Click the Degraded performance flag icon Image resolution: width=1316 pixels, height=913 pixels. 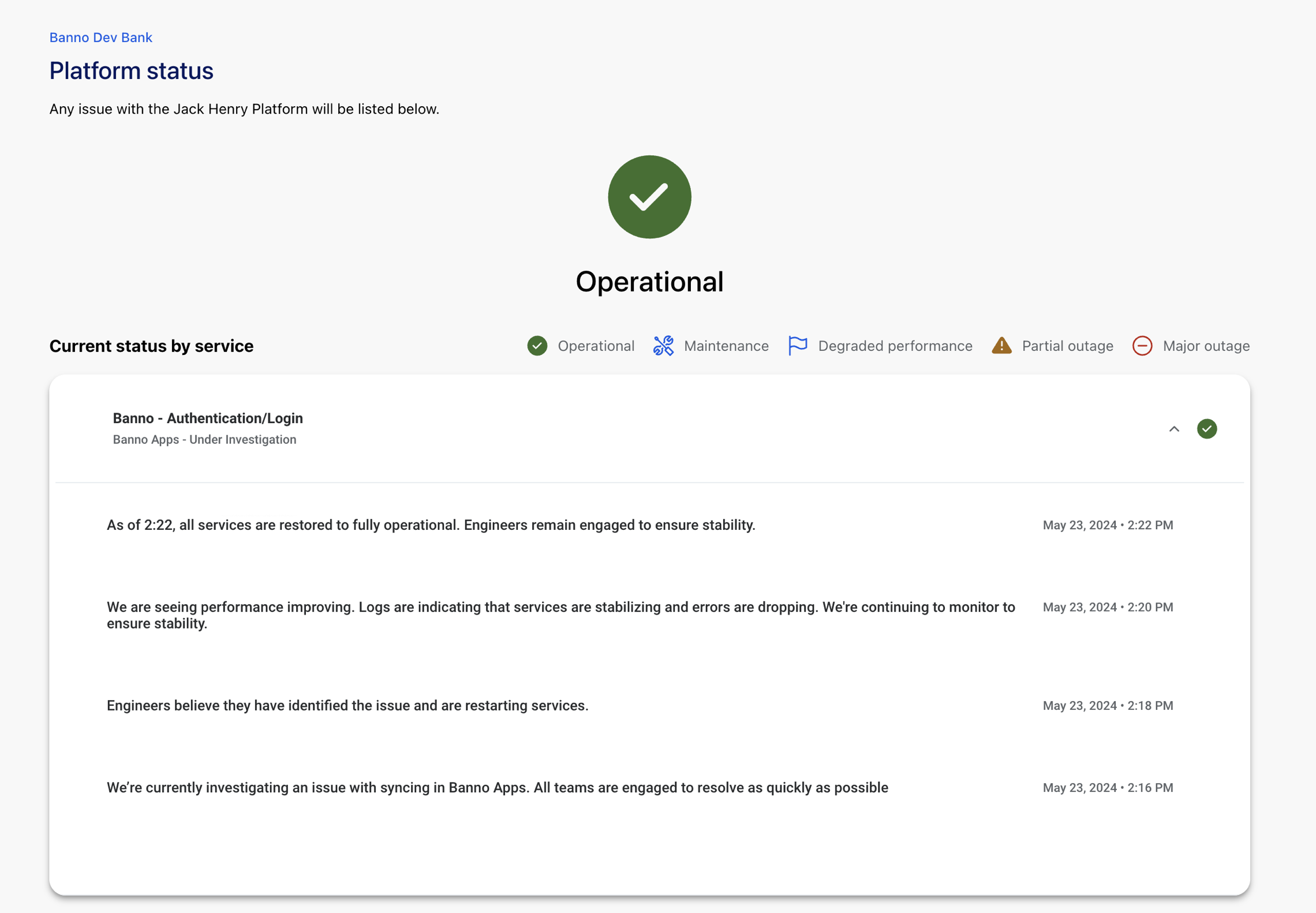click(x=797, y=346)
